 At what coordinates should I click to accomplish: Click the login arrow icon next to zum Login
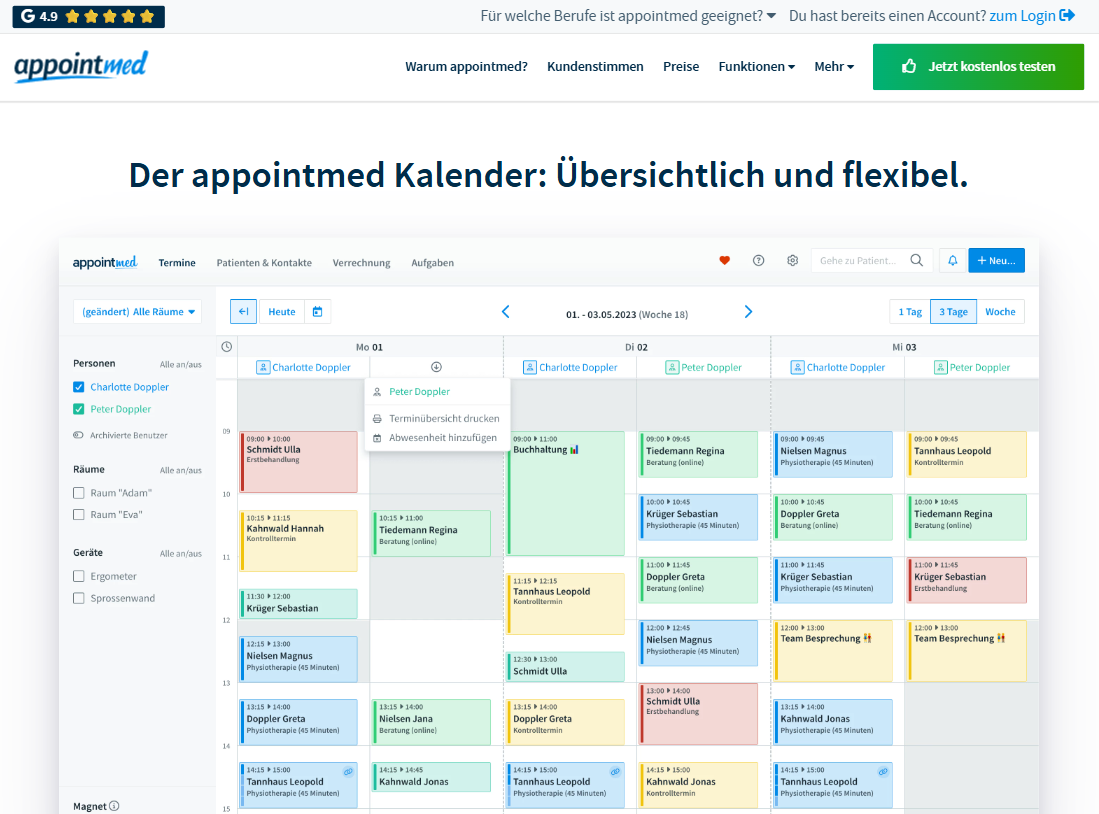click(x=1067, y=15)
